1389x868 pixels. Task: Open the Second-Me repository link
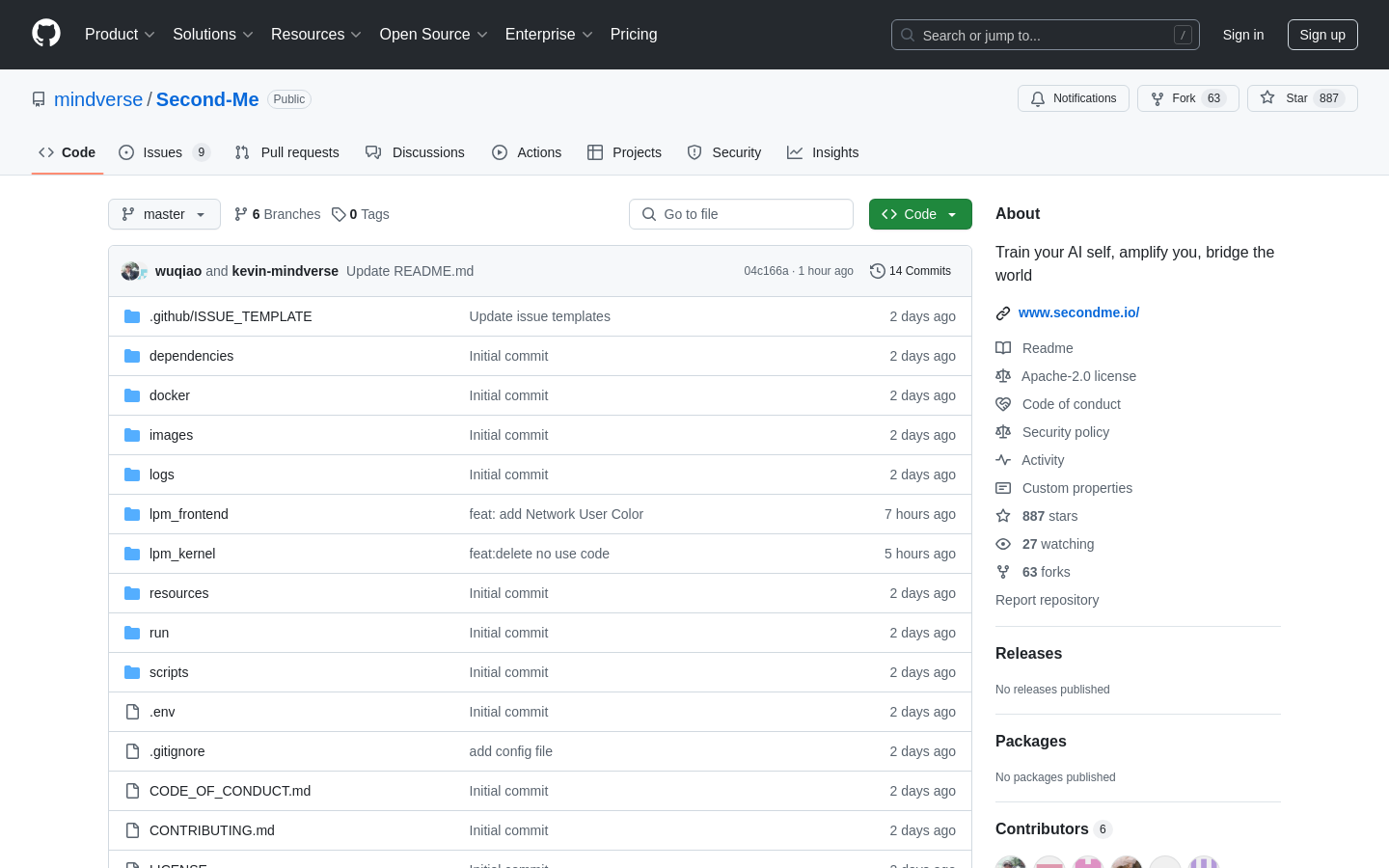tap(207, 99)
